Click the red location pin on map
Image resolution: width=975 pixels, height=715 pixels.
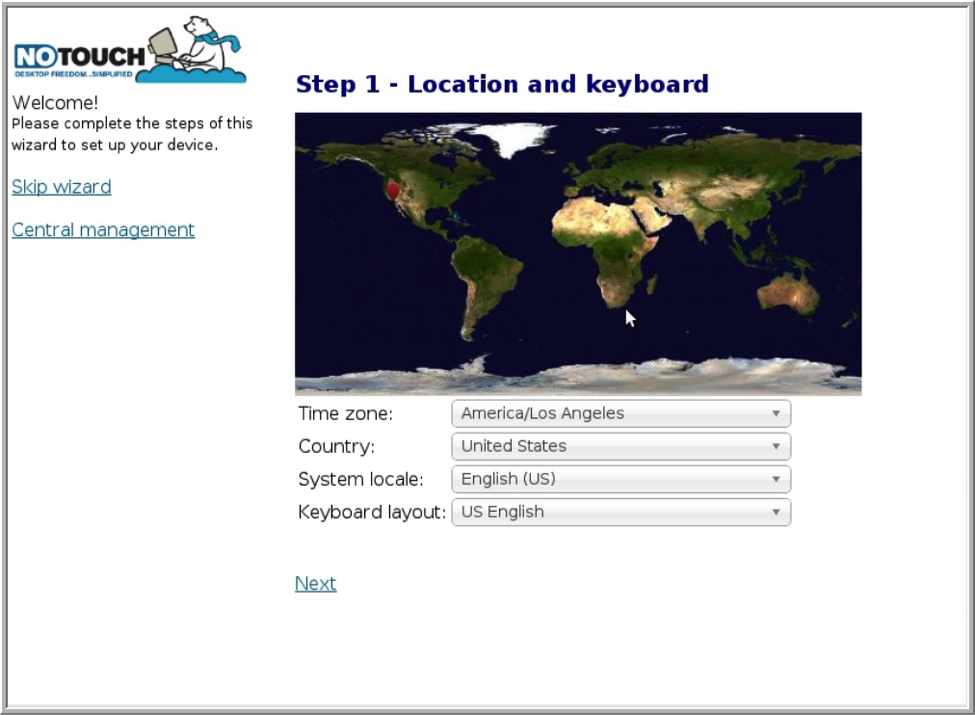(393, 190)
